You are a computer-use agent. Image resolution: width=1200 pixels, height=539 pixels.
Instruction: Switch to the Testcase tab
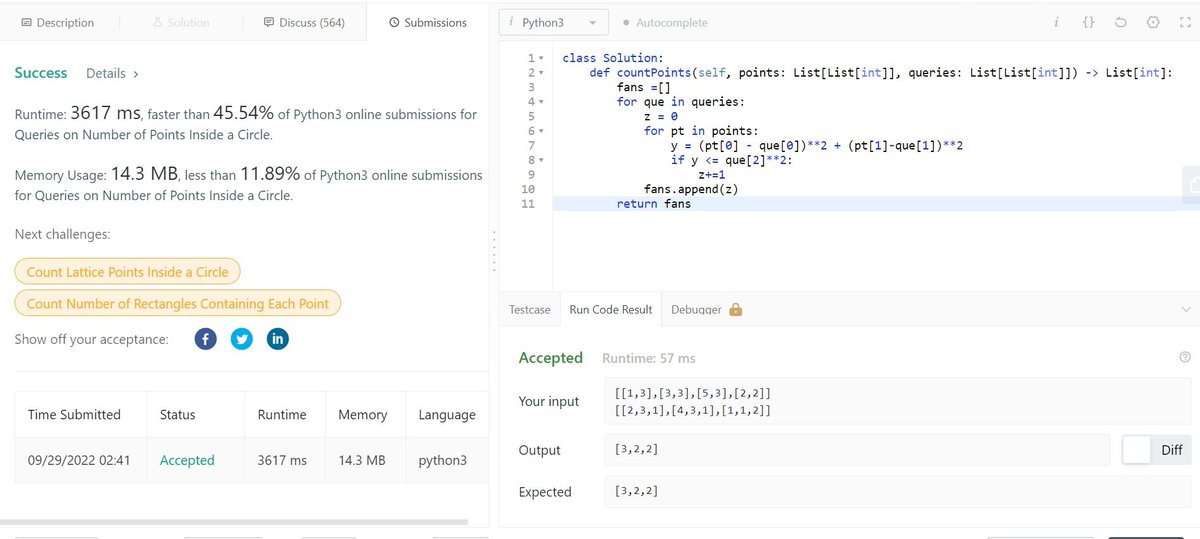pyautogui.click(x=529, y=309)
